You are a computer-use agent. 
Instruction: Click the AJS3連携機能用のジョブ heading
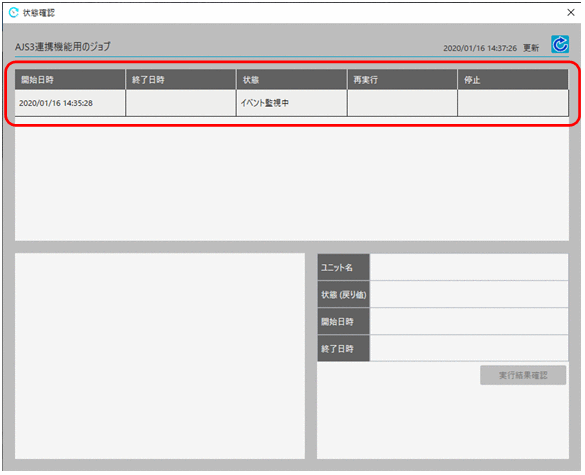63,47
